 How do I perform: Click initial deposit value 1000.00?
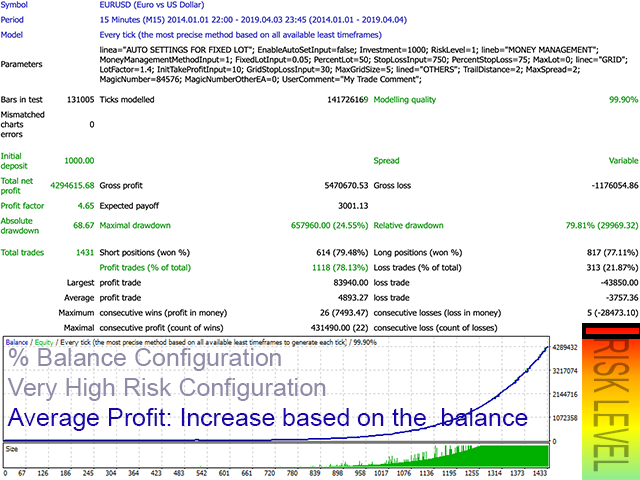(x=79, y=161)
